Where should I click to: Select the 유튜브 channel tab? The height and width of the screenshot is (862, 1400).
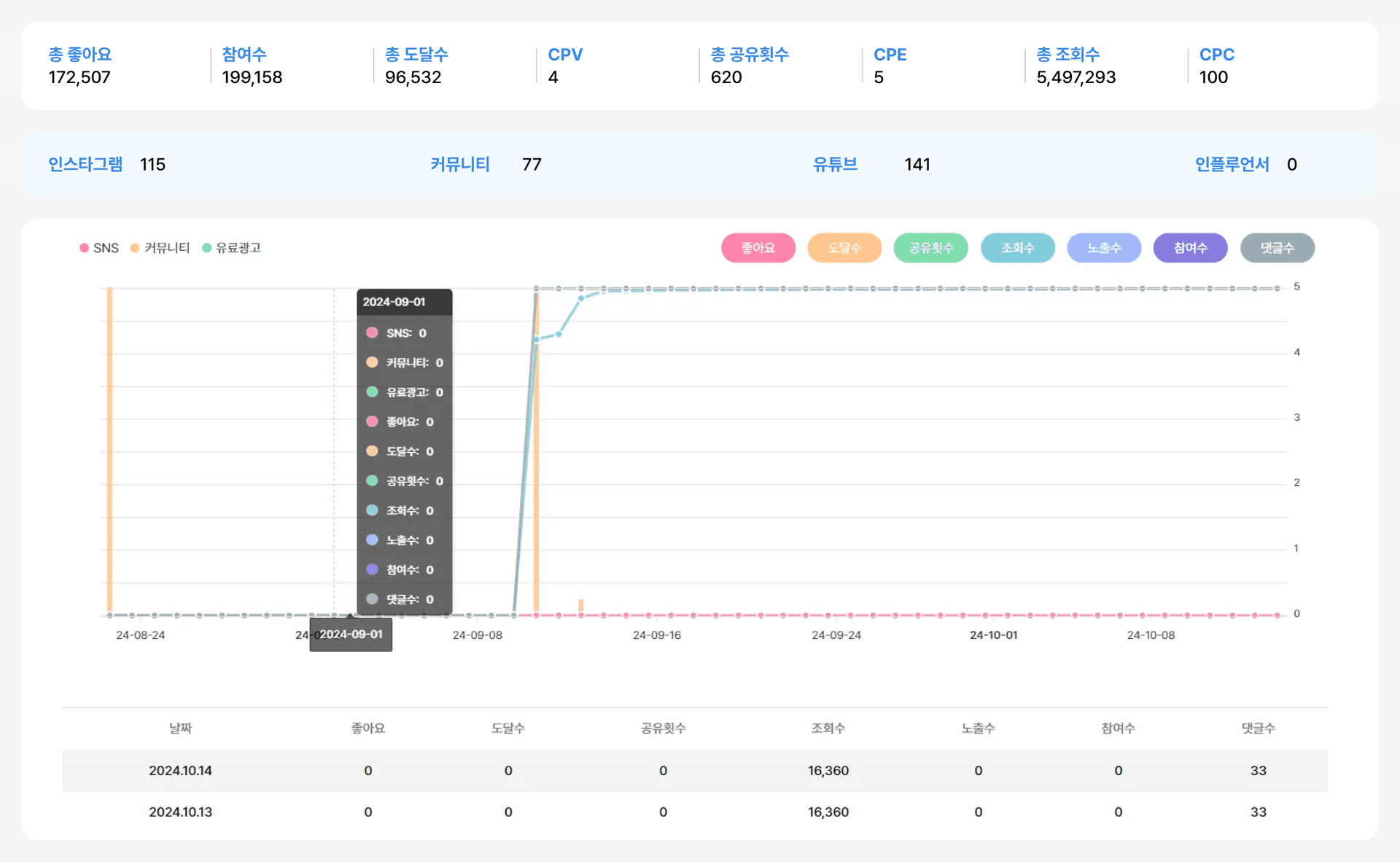click(835, 164)
